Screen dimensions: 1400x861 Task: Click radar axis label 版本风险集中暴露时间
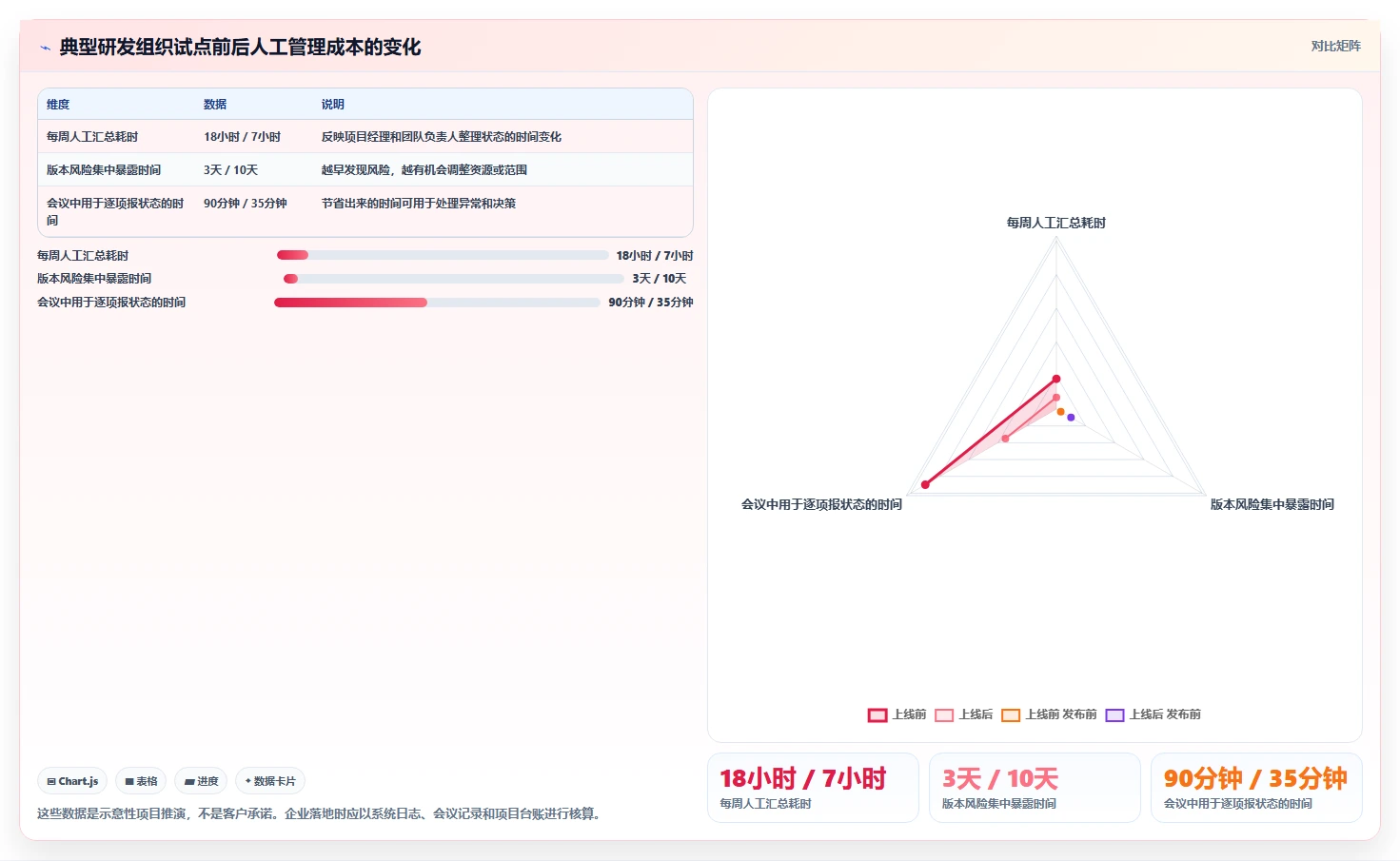point(1272,504)
